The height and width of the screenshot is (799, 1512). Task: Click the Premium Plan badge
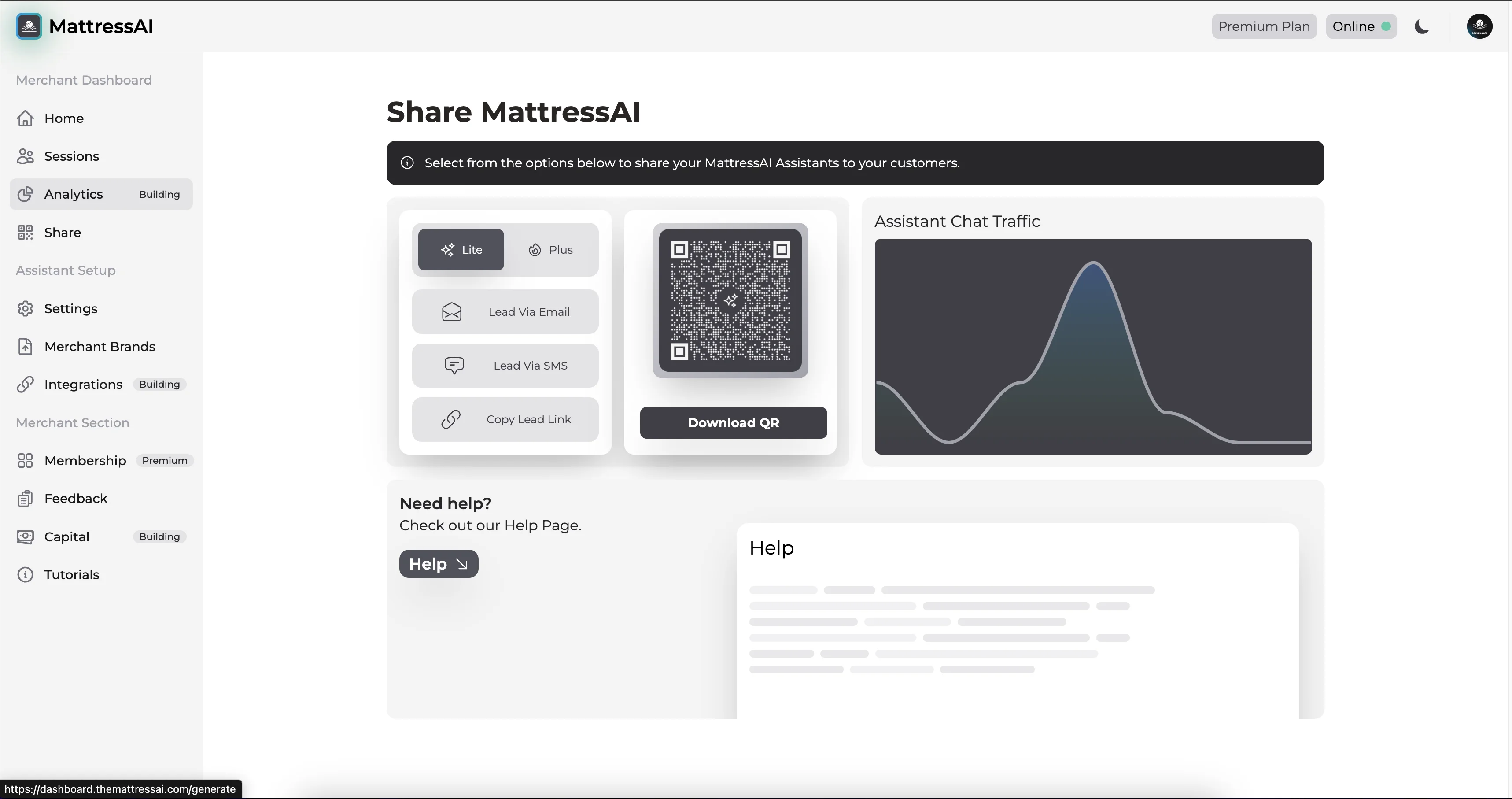click(x=1264, y=26)
